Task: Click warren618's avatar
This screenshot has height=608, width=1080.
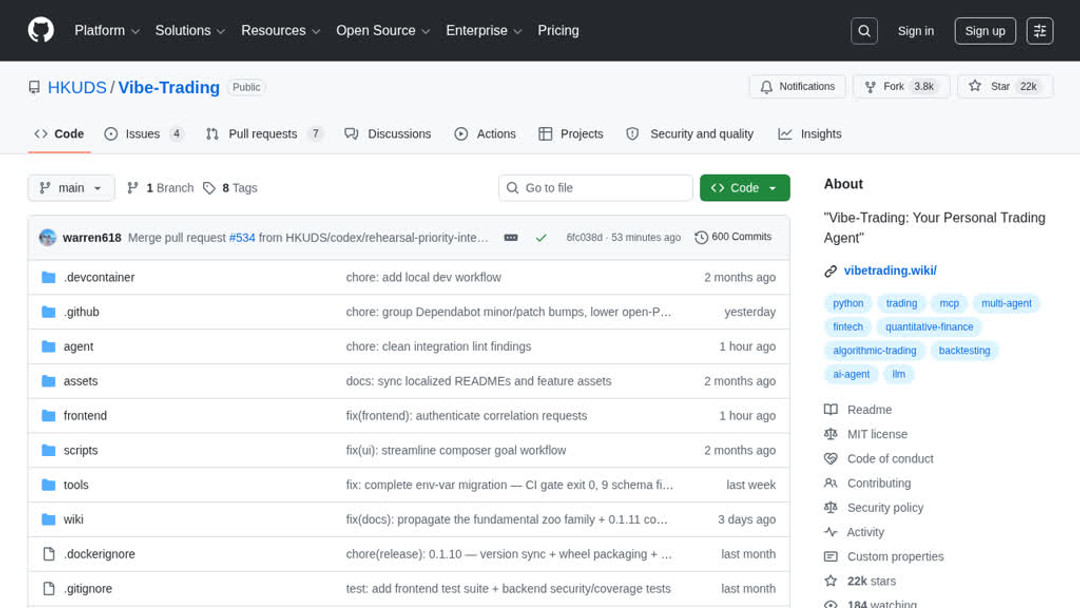Action: point(48,238)
